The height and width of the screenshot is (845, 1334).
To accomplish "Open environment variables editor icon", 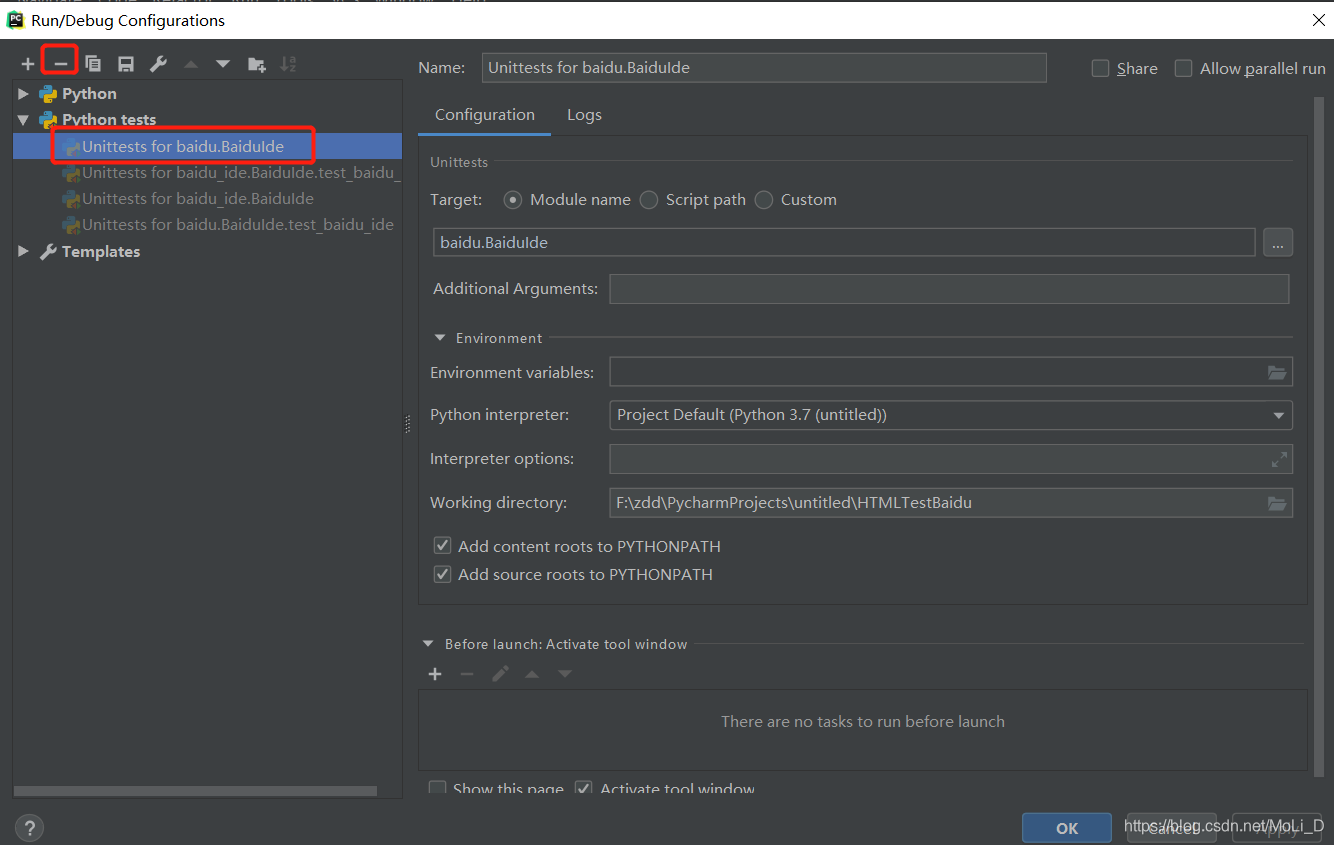I will click(x=1277, y=372).
